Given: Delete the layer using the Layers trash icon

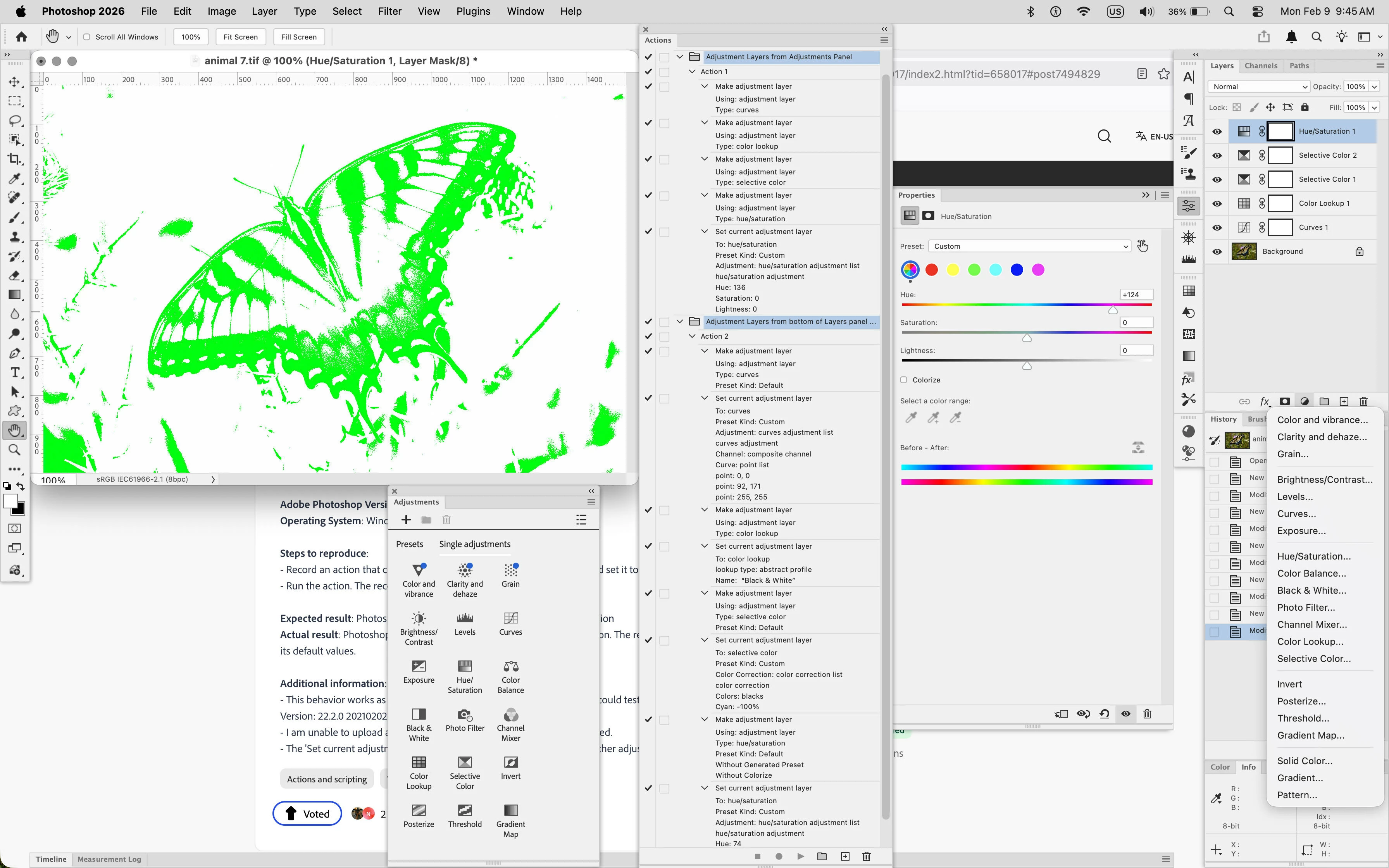Looking at the screenshot, I should pos(1364,401).
